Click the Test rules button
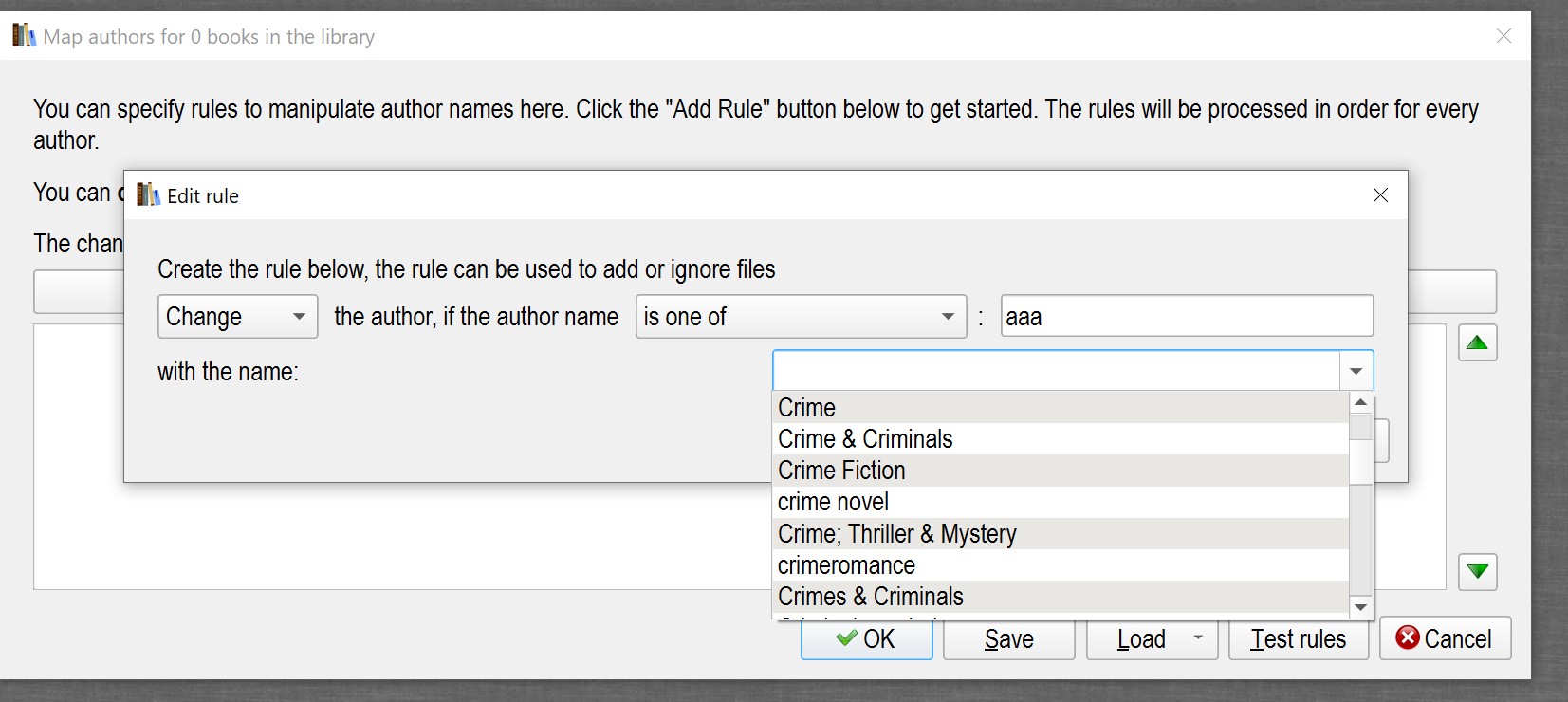 pos(1298,639)
